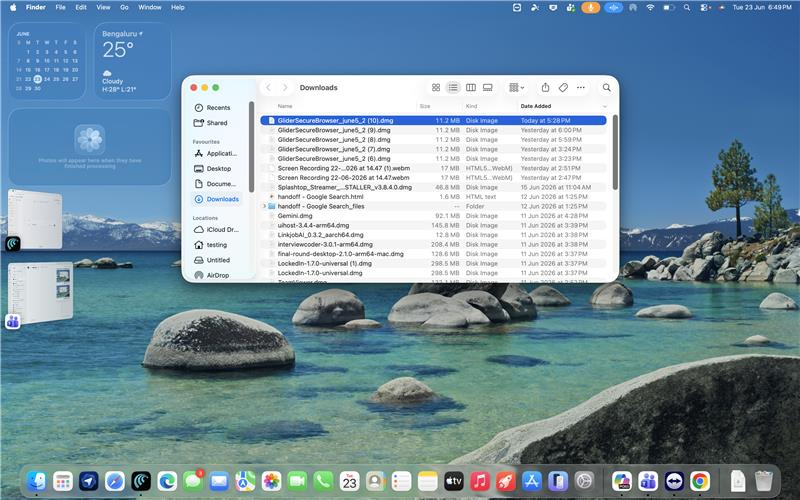The height and width of the screenshot is (500, 800).
Task: Open Google Chrome from the Dock
Action: click(700, 481)
